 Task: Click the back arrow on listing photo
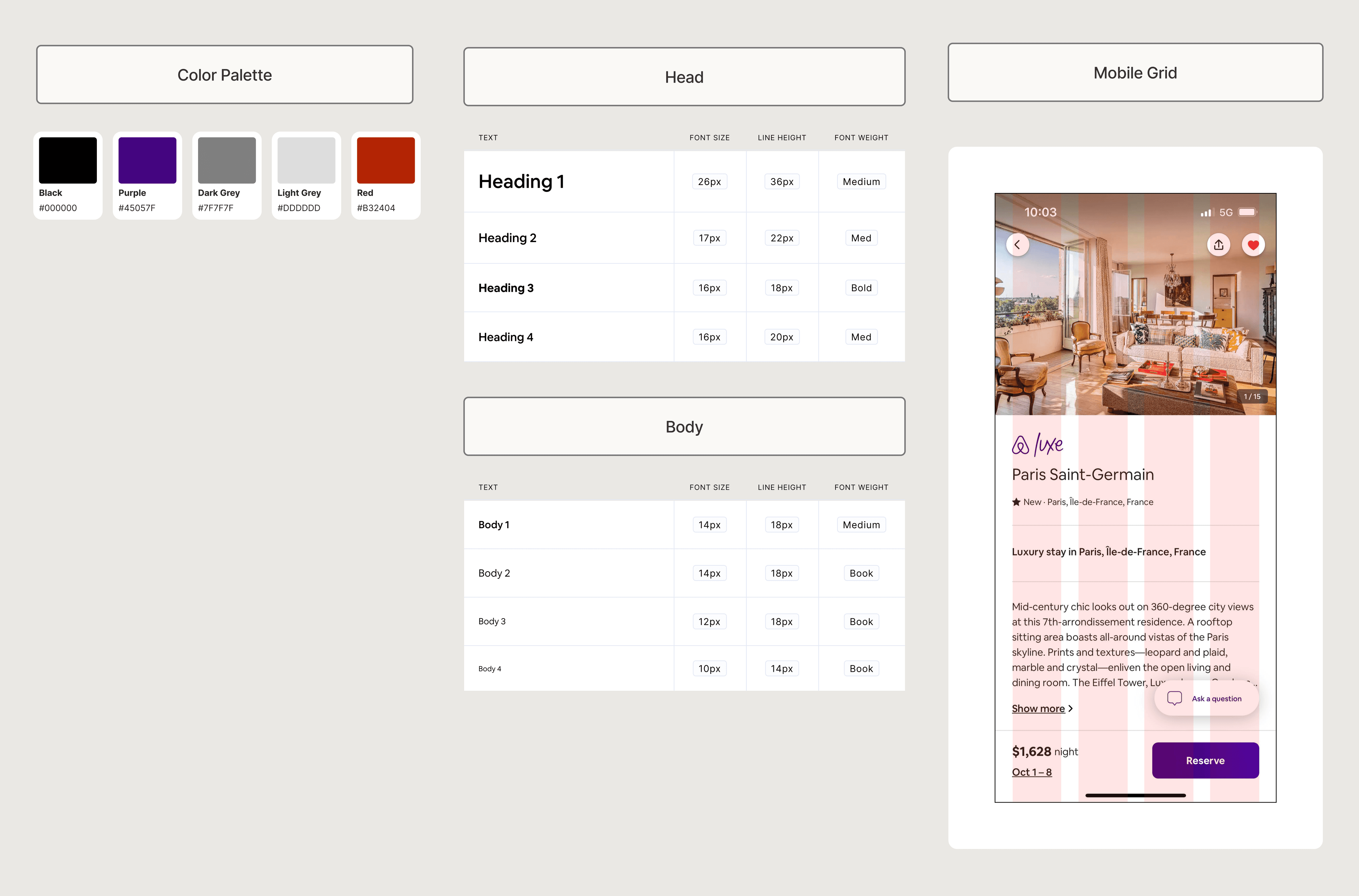[1017, 245]
